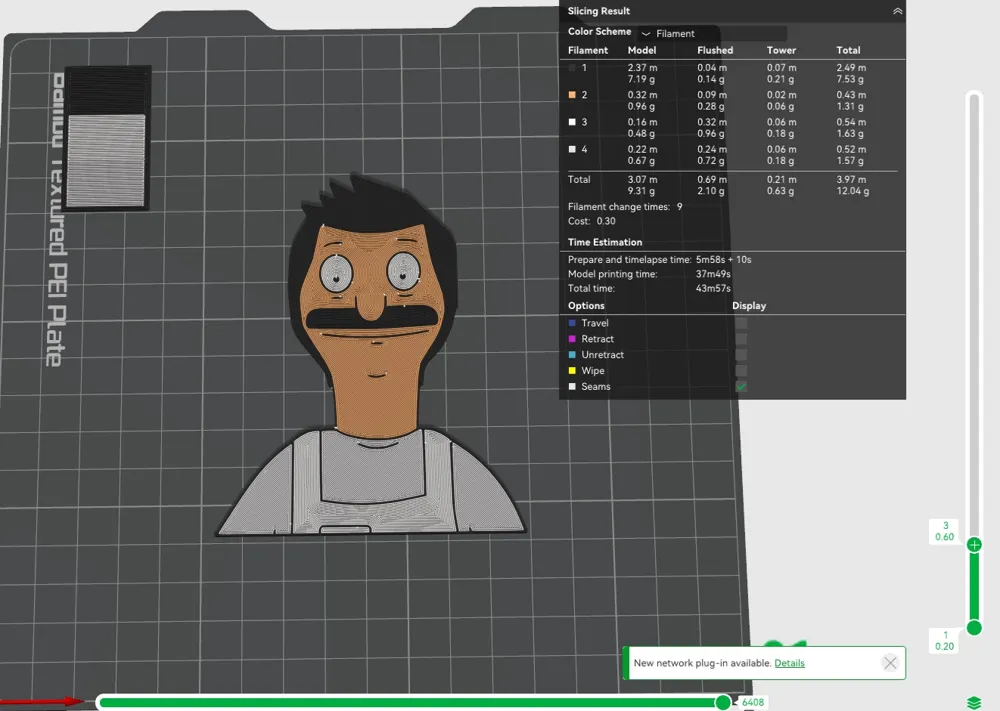This screenshot has width=1000, height=711.
Task: Click filament 4 white color swatch
Action: click(x=572, y=149)
